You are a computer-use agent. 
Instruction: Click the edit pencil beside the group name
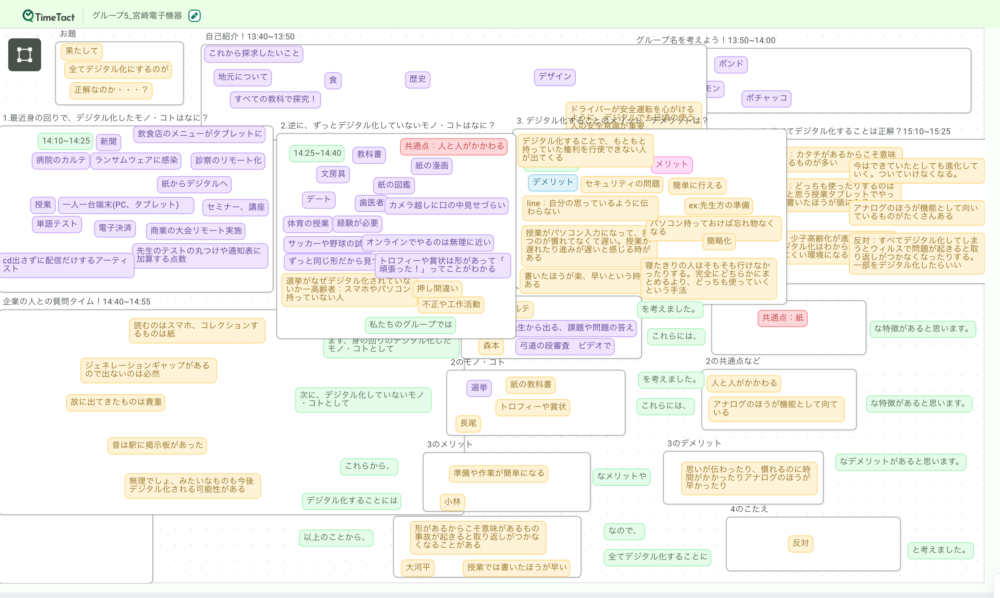coord(195,15)
